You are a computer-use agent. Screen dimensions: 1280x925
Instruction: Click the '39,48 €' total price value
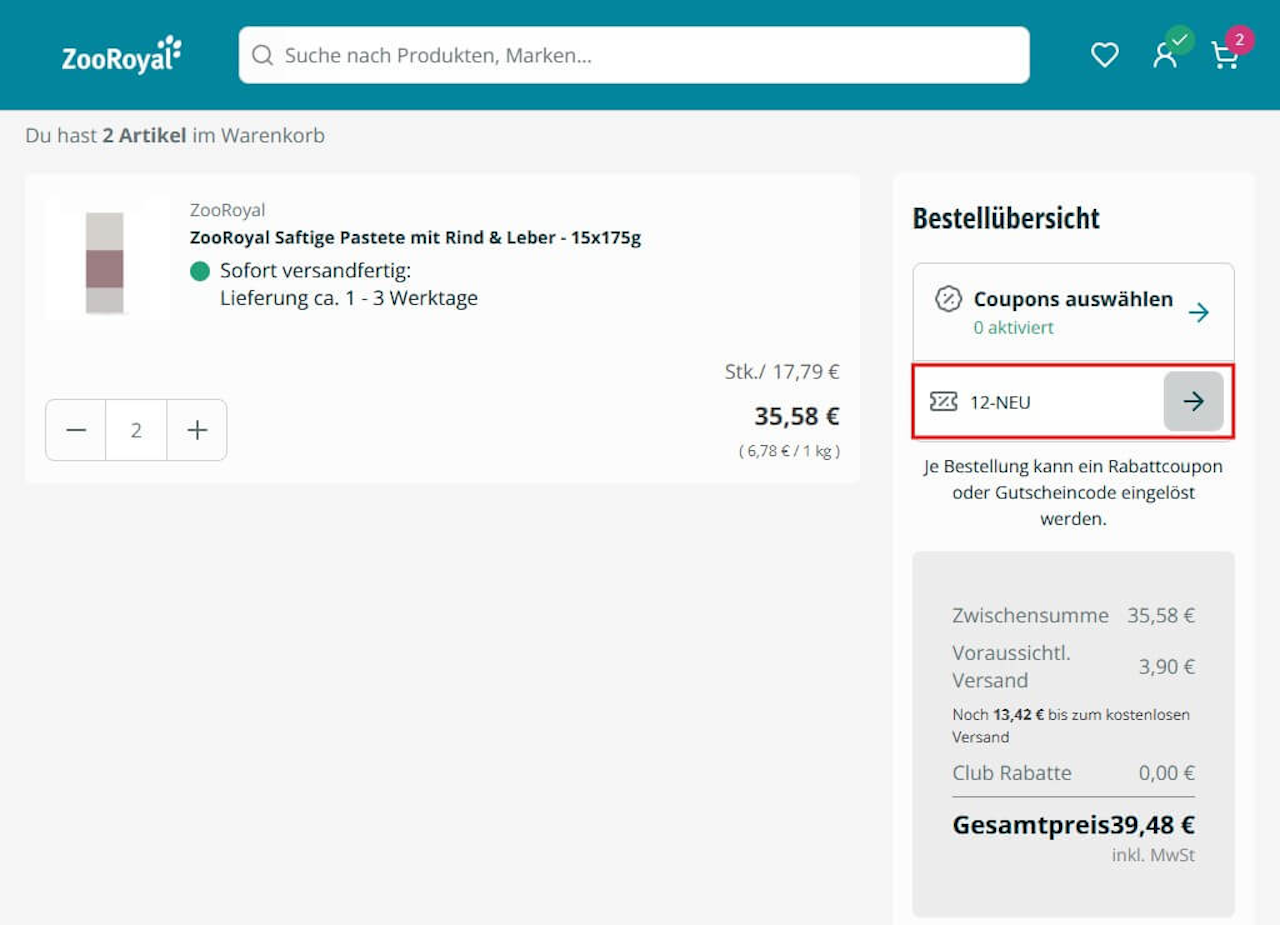tap(1152, 825)
